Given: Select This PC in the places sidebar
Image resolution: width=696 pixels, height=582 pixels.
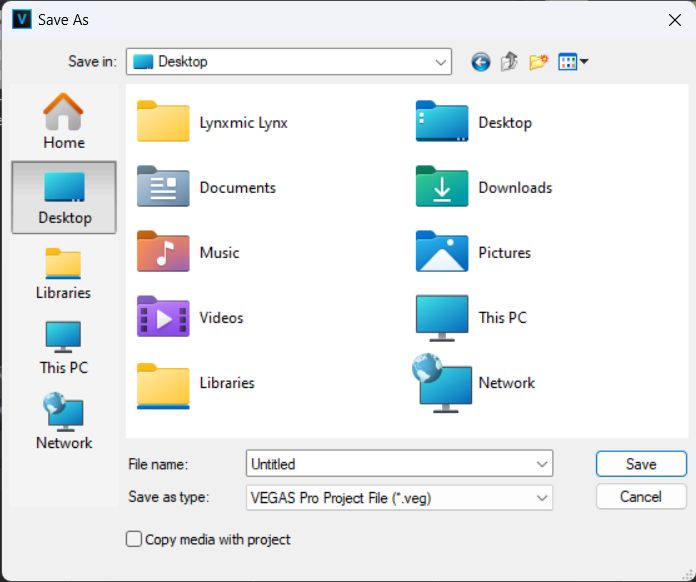Looking at the screenshot, I should [x=64, y=347].
